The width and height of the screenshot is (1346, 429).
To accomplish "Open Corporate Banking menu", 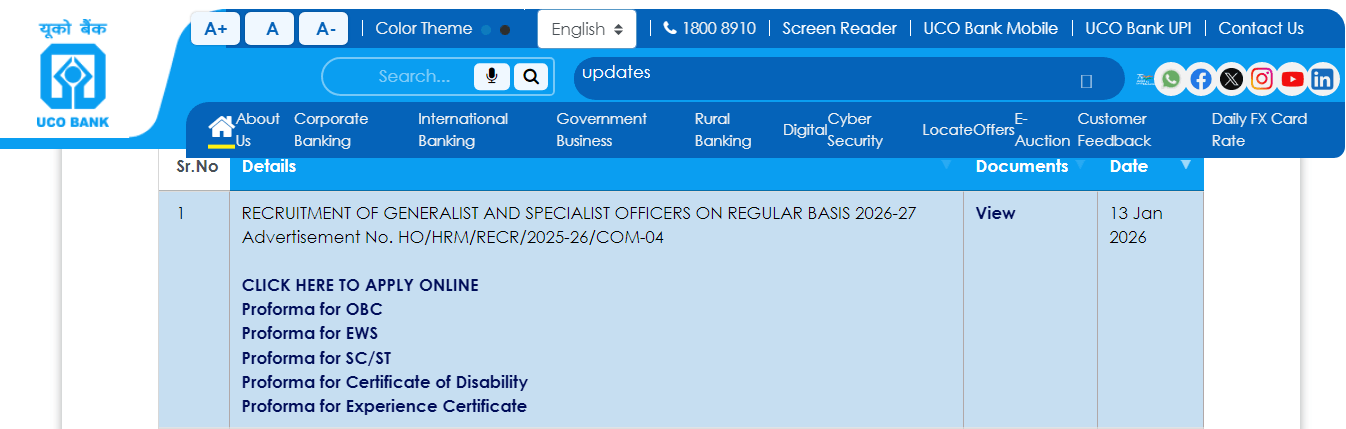I will [331, 130].
